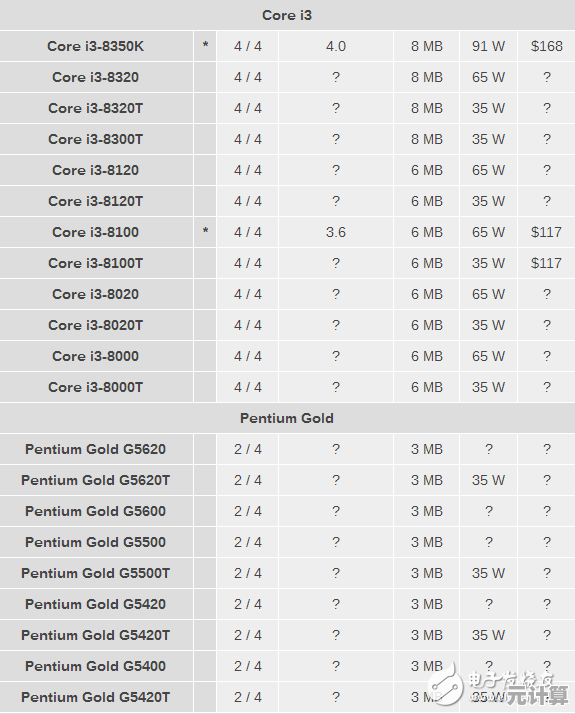Click the asterisk next to Core i3-8100
The width and height of the screenshot is (575, 714).
point(205,231)
